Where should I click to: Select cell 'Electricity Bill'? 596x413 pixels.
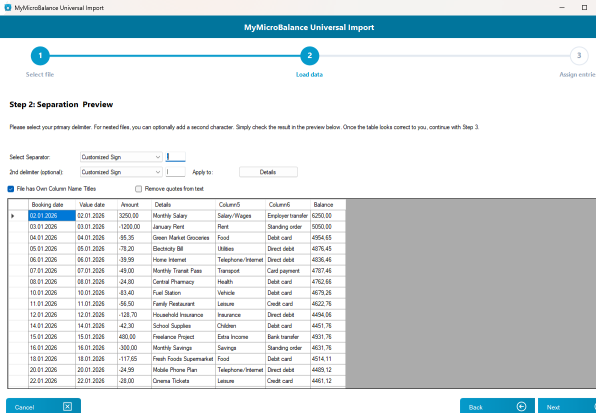183,249
